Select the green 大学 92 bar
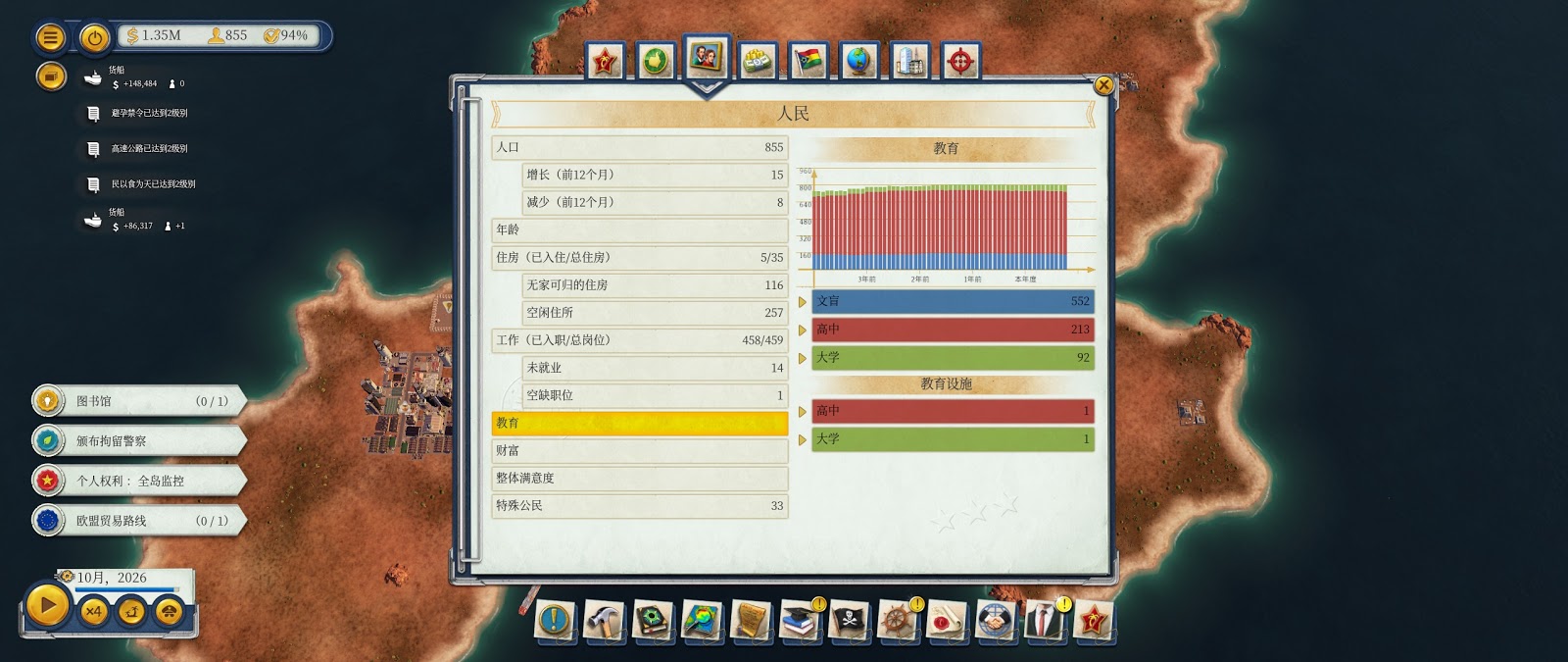 (x=953, y=358)
